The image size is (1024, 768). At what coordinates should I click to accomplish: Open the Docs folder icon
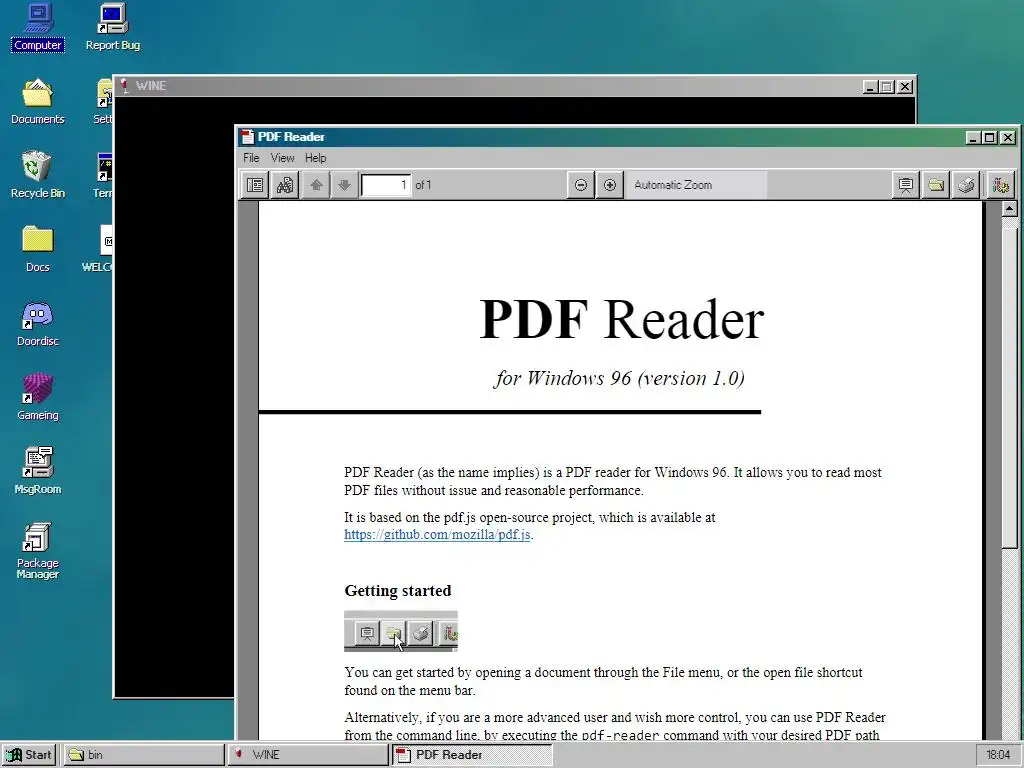38,249
